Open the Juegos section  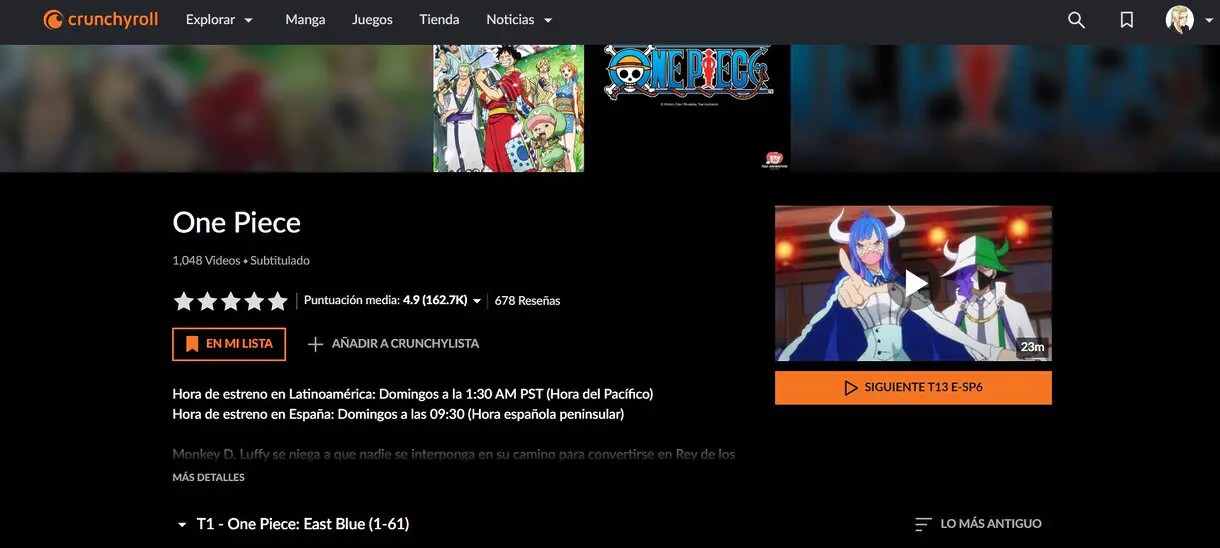[x=372, y=20]
